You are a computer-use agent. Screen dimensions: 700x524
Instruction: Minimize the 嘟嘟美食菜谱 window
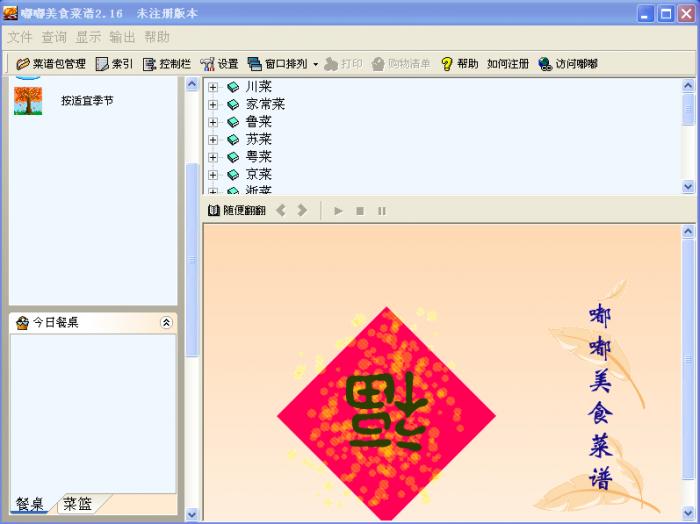[645, 13]
